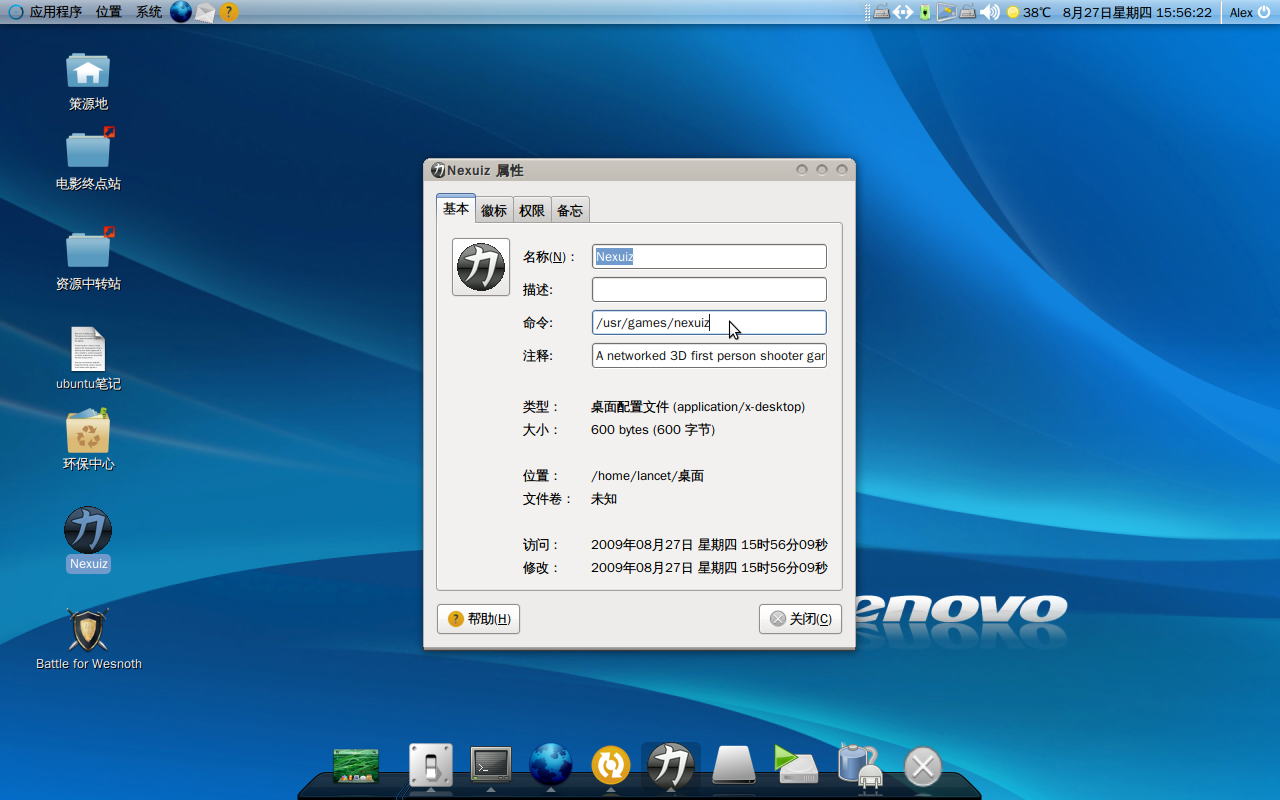1280x800 pixels.
Task: Click the network arrows tray icon
Action: [x=903, y=12]
